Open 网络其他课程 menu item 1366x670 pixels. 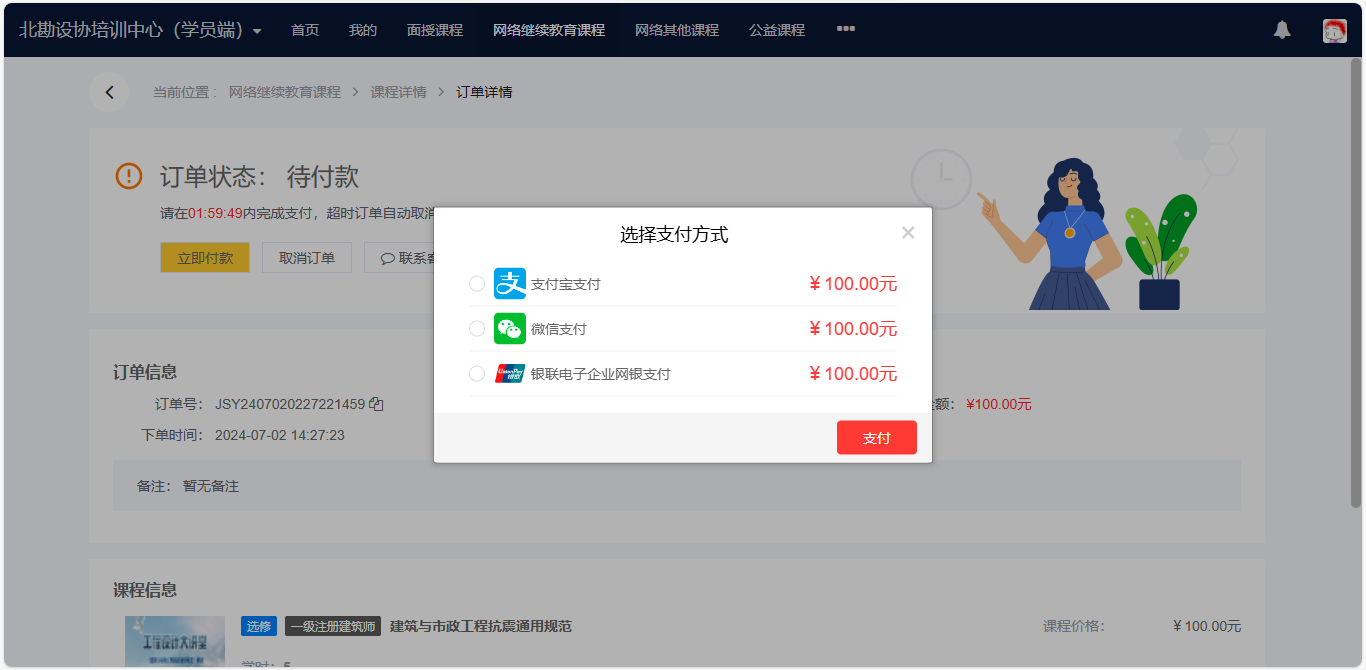(x=677, y=30)
